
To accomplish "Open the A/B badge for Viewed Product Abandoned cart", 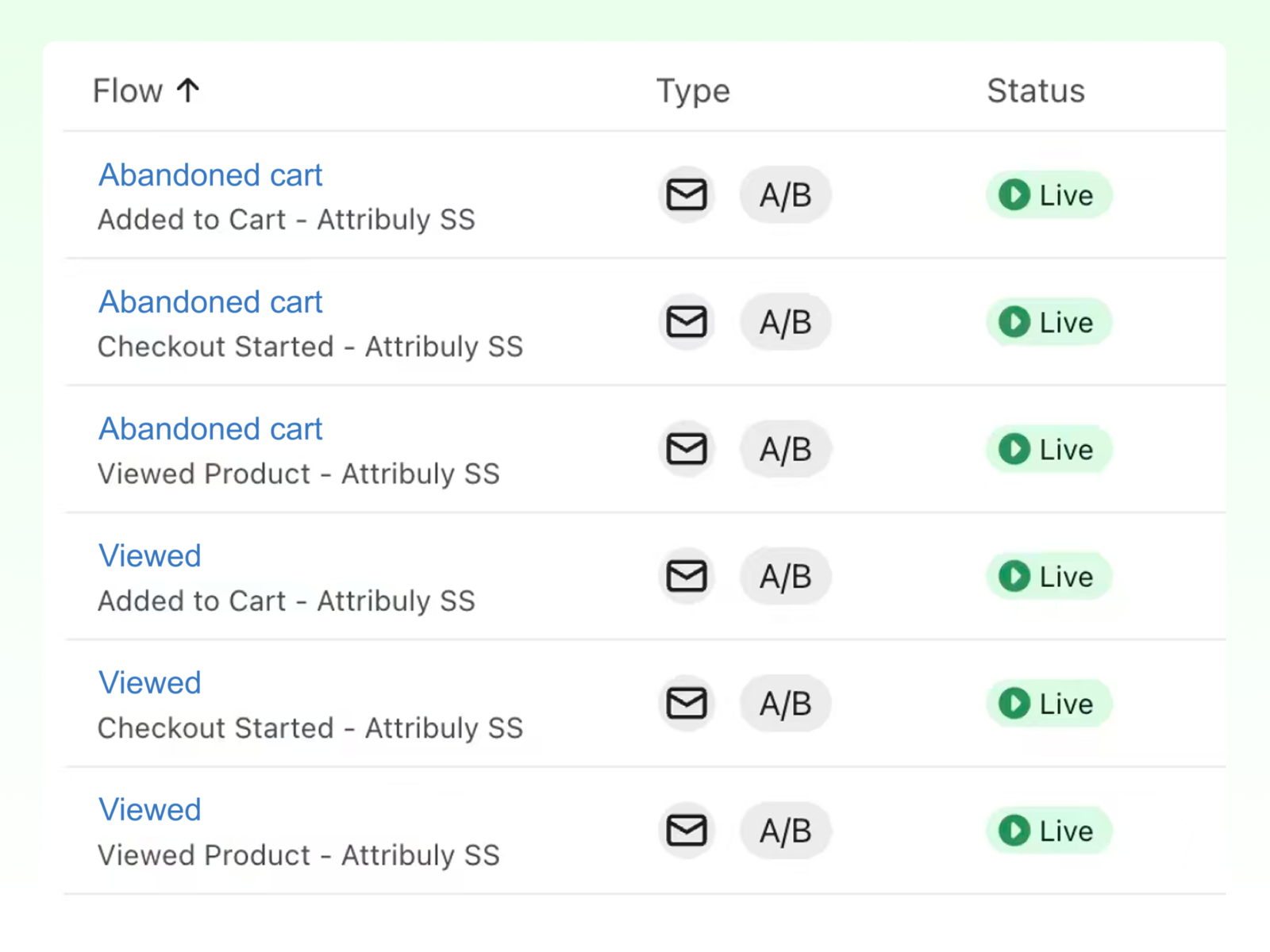I will pyautogui.click(x=785, y=449).
